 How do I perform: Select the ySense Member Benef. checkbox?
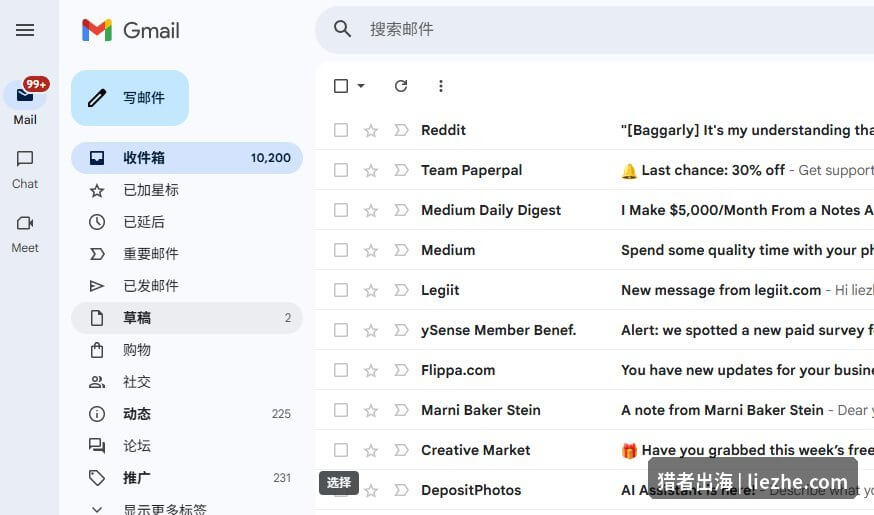pyautogui.click(x=341, y=330)
